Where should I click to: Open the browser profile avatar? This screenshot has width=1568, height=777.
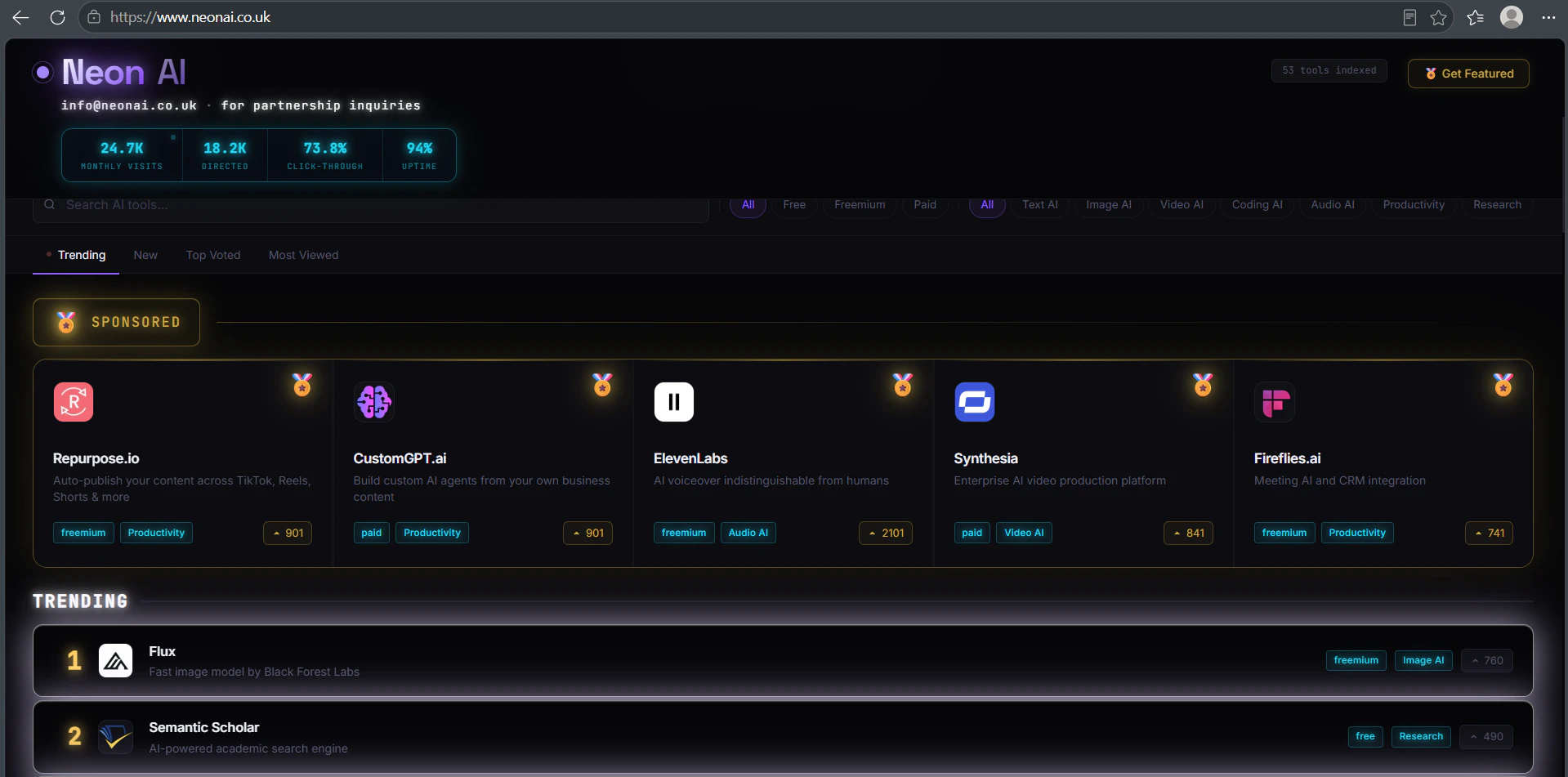[x=1512, y=17]
